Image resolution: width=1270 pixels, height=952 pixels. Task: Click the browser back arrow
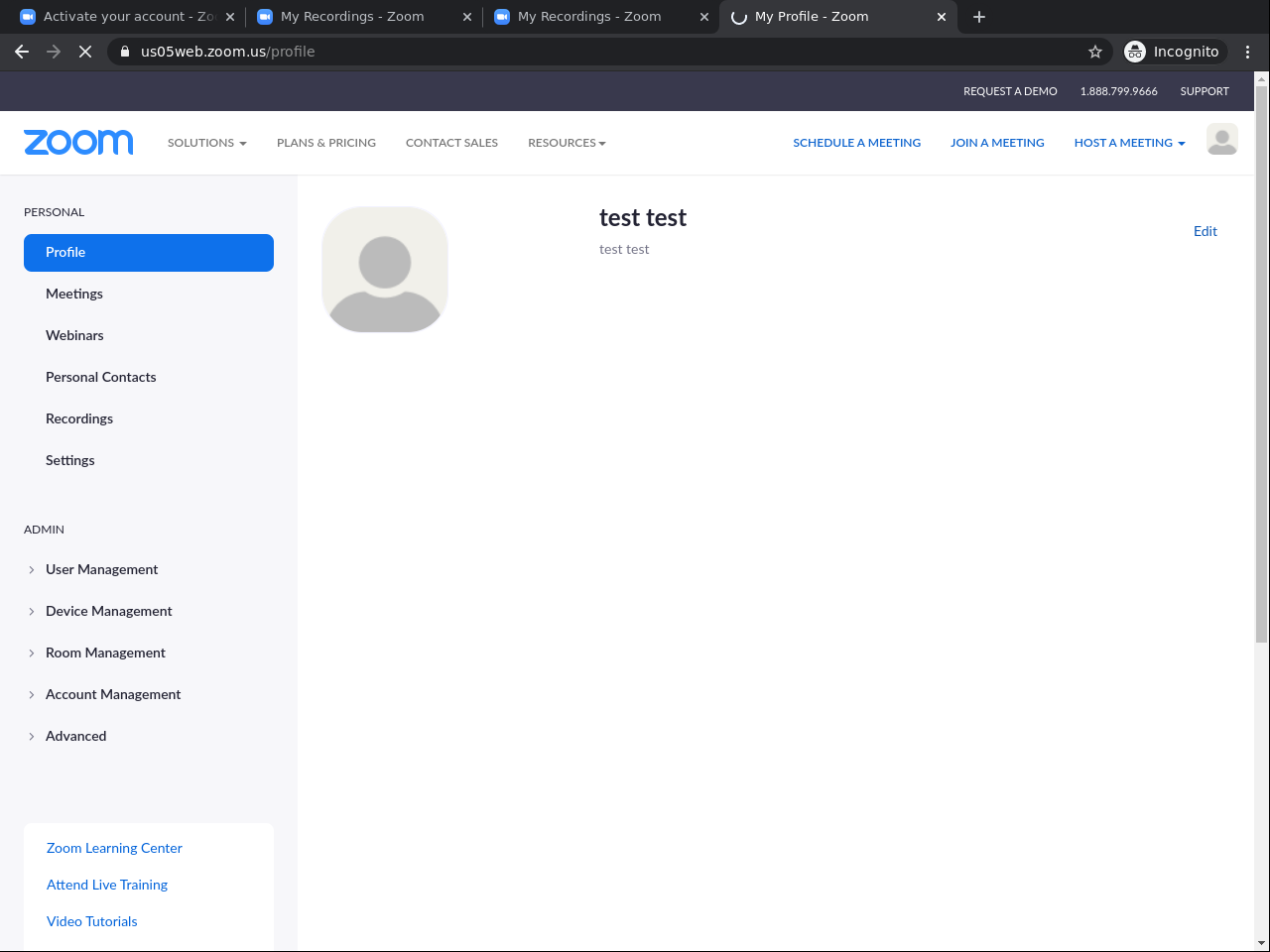click(x=22, y=52)
